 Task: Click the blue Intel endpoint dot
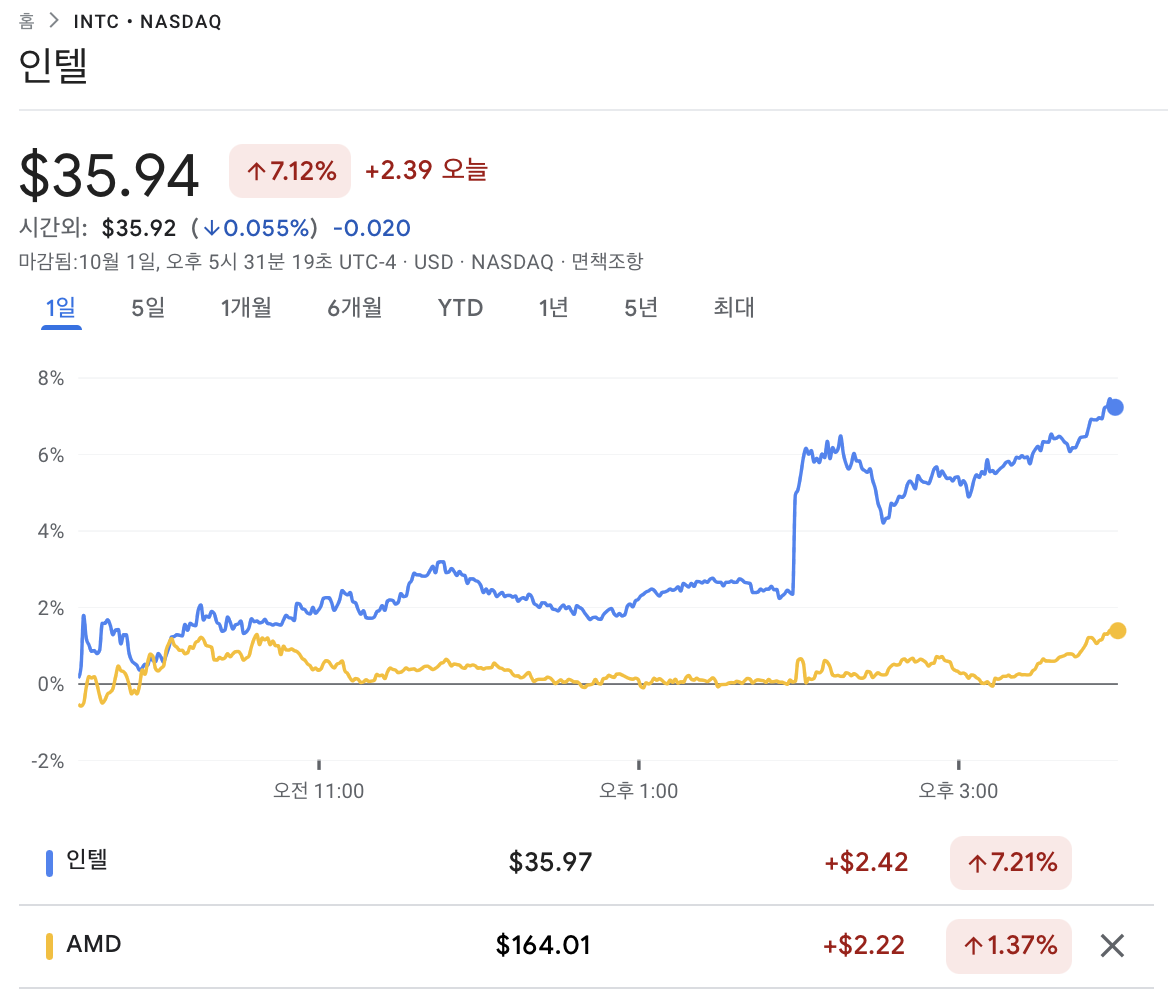[1115, 407]
